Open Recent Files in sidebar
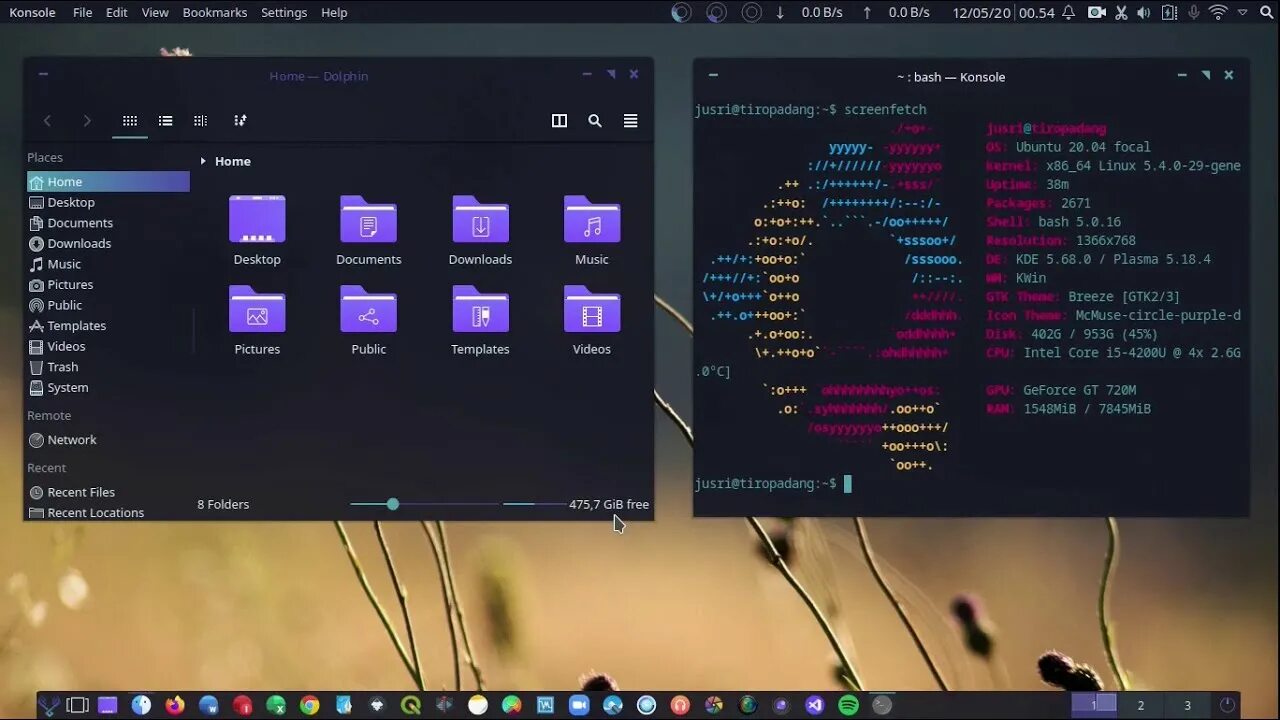The width and height of the screenshot is (1280, 720). click(x=108, y=492)
